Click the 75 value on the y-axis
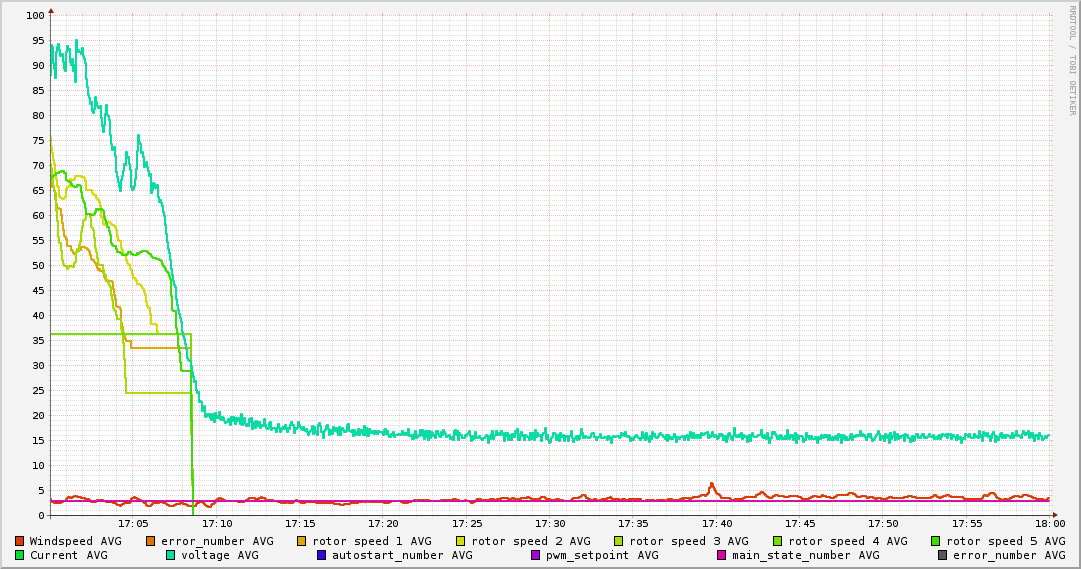Screen dimensions: 1081x569 pos(38,141)
